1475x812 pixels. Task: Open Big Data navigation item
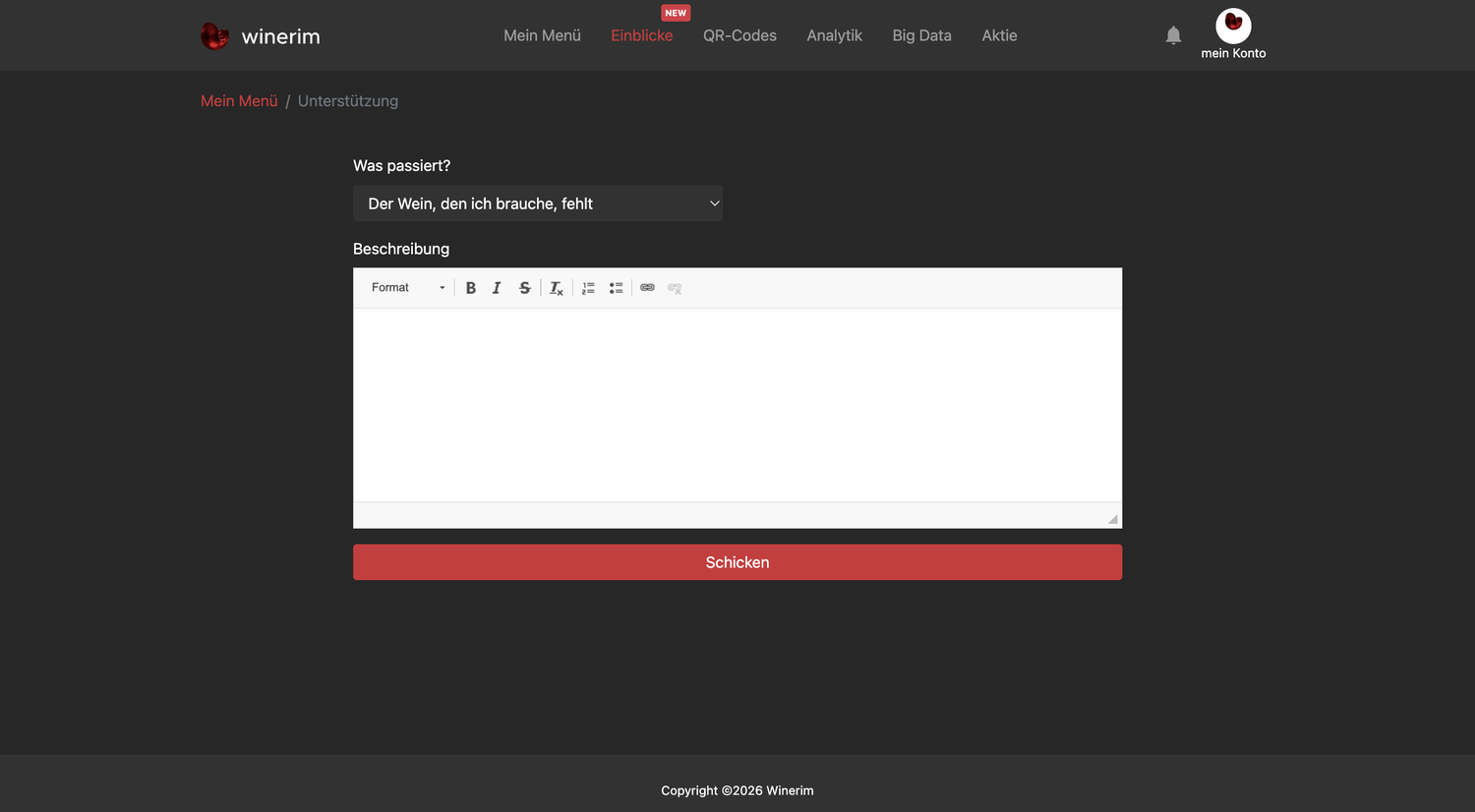click(x=922, y=35)
